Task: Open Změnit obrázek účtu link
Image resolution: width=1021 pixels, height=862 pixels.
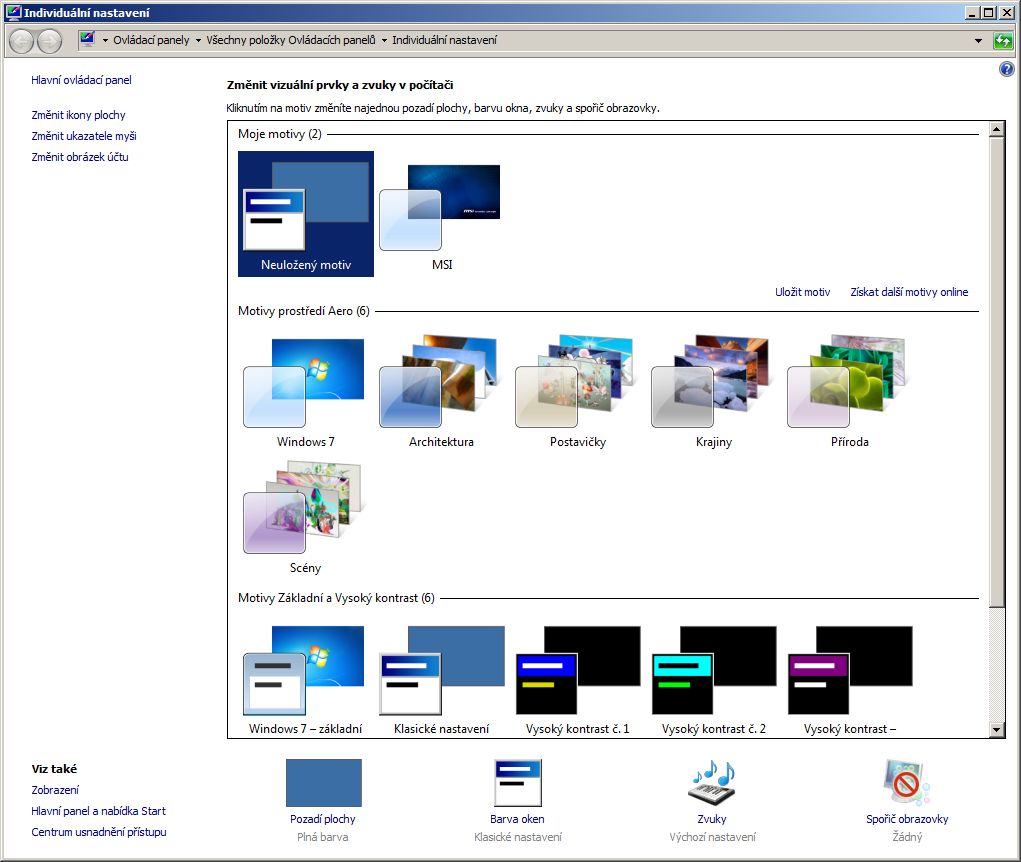Action: pyautogui.click(x=79, y=157)
